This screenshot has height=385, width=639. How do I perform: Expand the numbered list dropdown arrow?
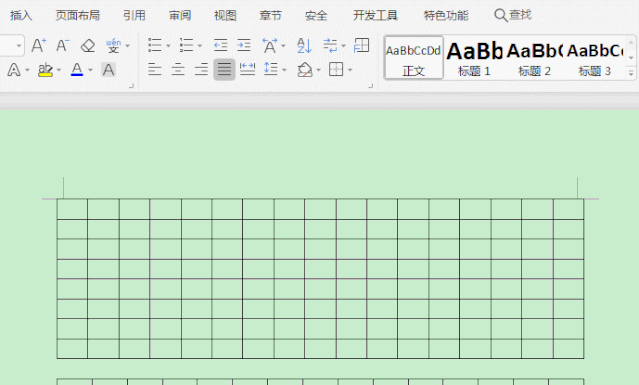pyautogui.click(x=200, y=46)
